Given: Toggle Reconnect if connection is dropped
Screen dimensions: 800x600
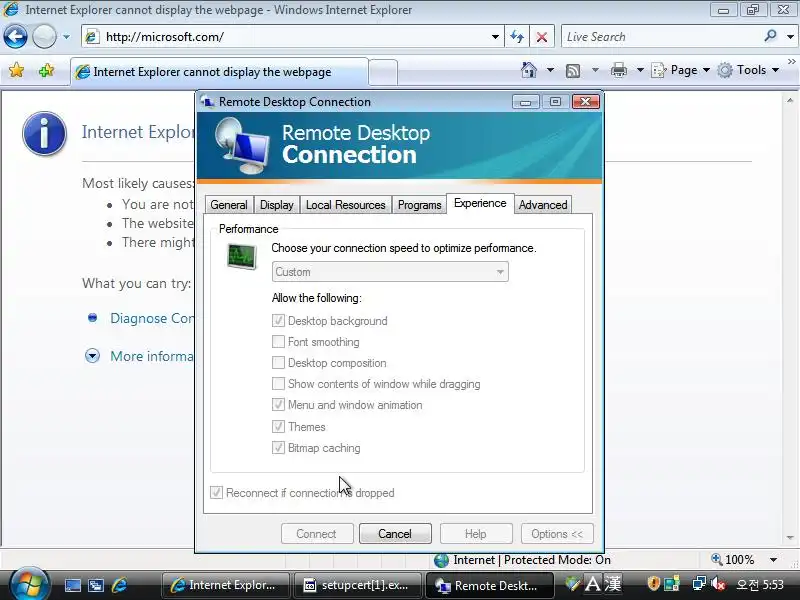Looking at the screenshot, I should click(216, 492).
